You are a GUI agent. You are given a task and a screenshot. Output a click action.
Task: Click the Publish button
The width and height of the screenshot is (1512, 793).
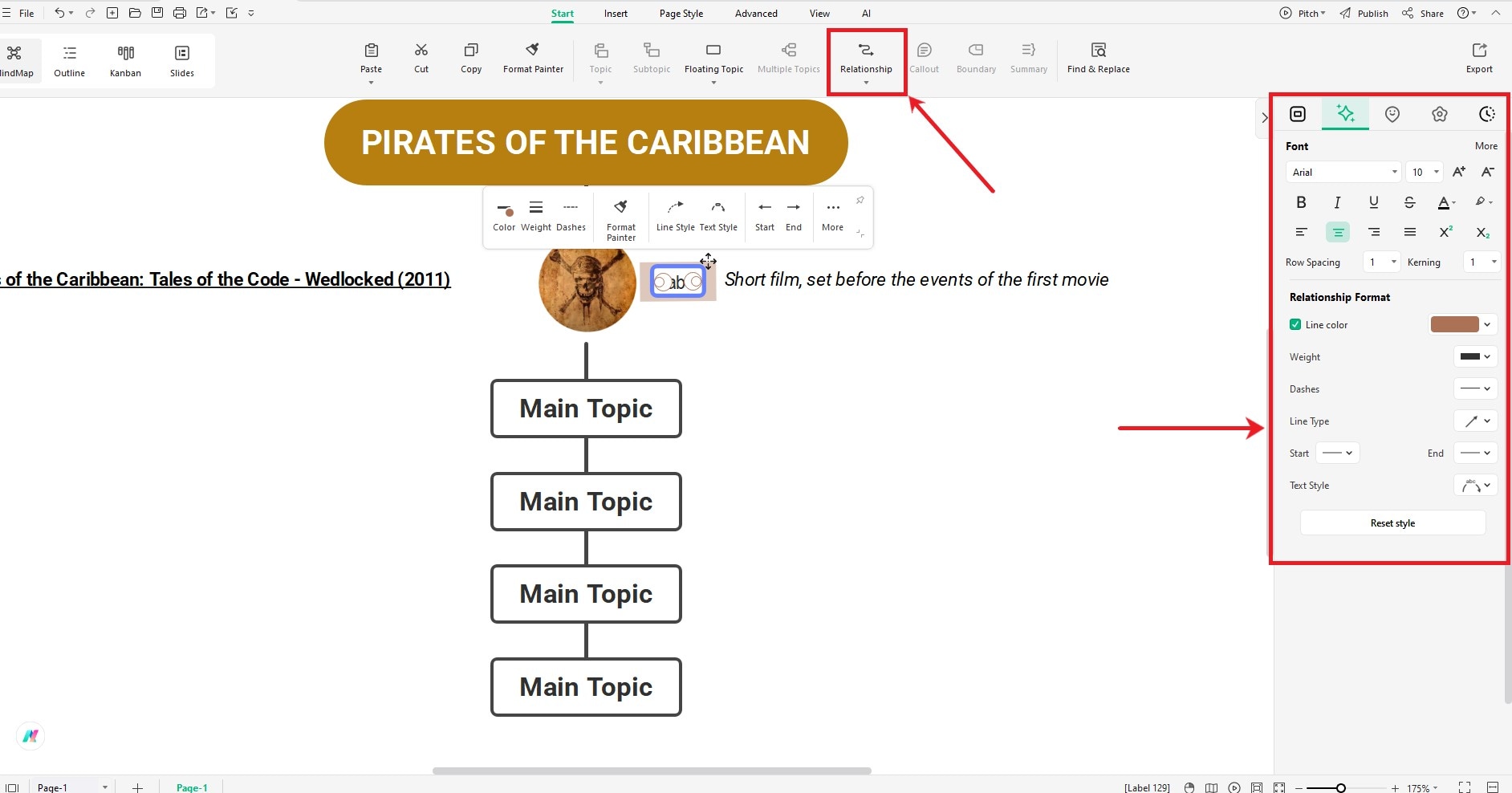point(1364,13)
